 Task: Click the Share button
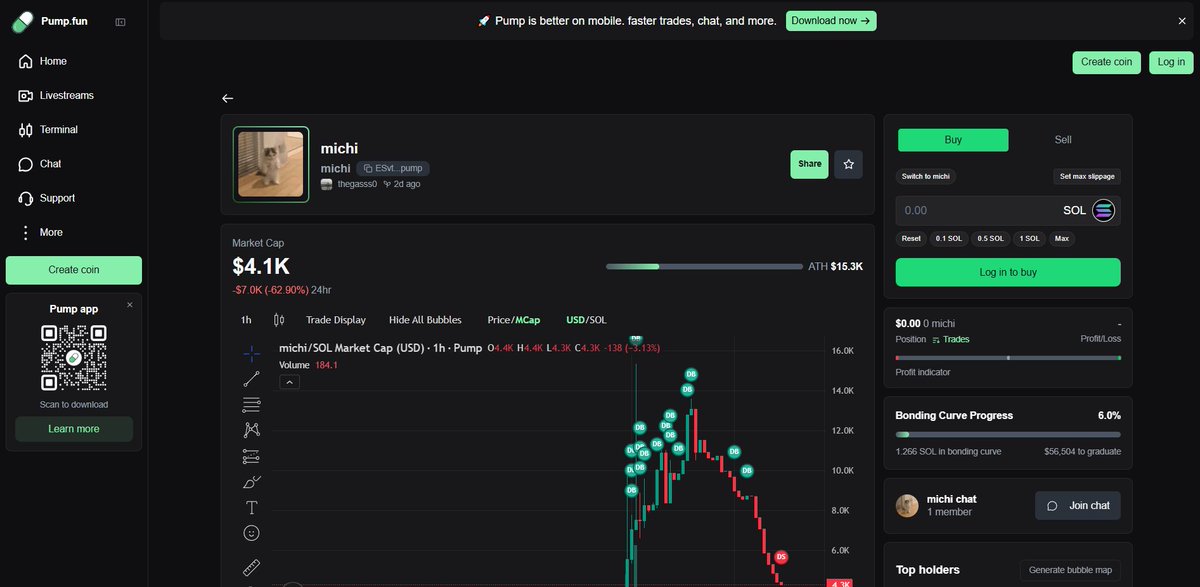(809, 164)
